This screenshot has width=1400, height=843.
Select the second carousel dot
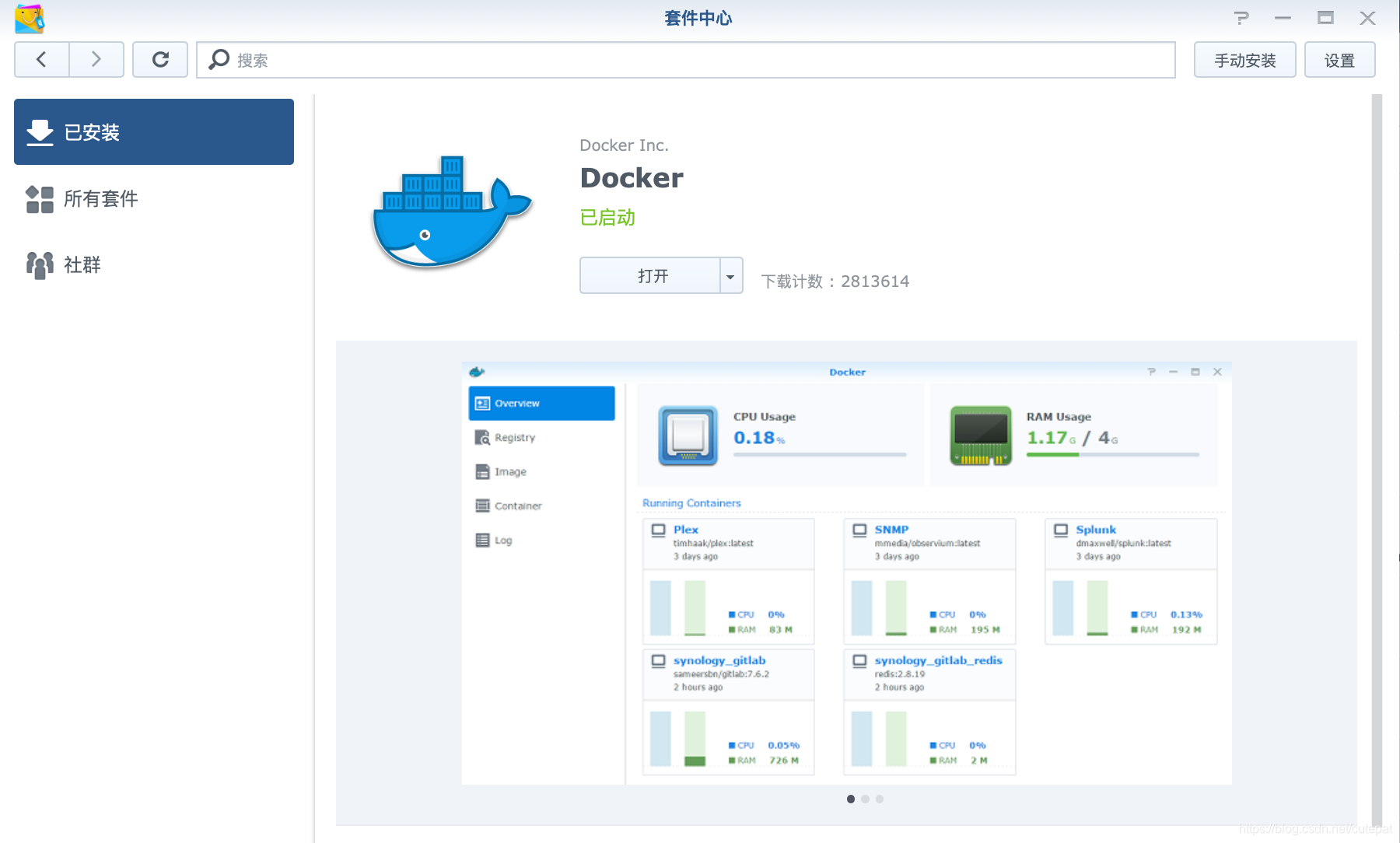coord(865,799)
